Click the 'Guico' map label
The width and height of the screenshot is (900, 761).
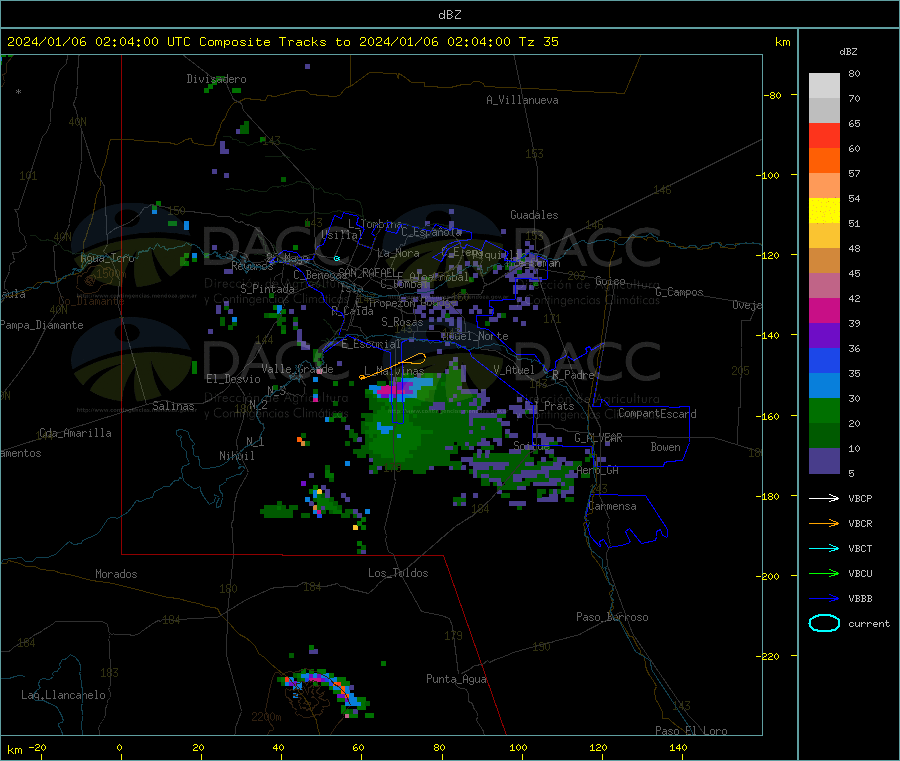pos(610,281)
